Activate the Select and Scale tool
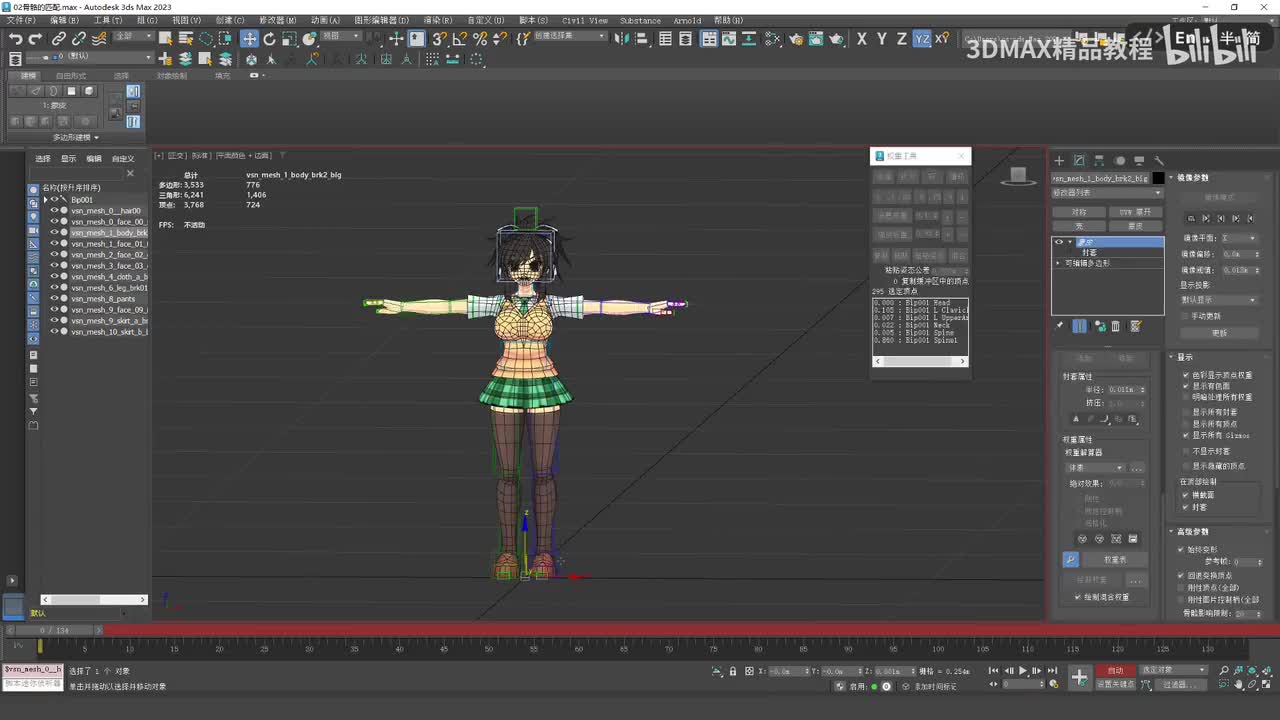 click(x=289, y=39)
